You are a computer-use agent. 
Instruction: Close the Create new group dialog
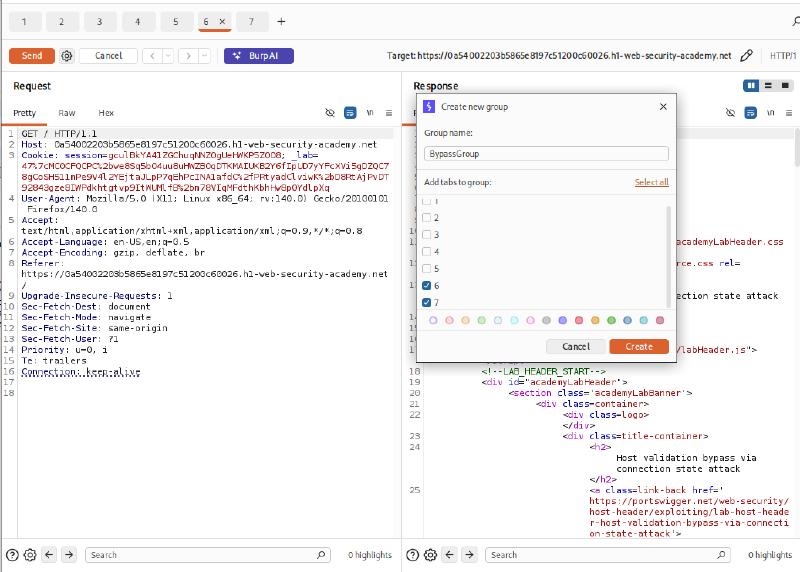pos(663,107)
